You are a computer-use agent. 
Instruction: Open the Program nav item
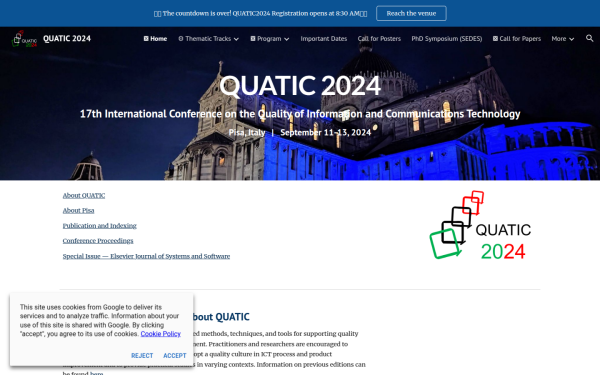(x=266, y=39)
